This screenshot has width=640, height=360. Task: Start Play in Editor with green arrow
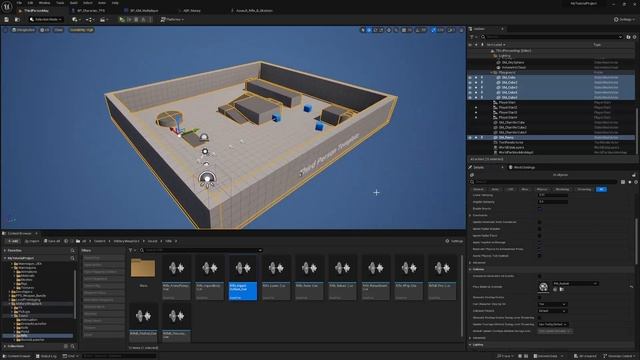(122, 19)
